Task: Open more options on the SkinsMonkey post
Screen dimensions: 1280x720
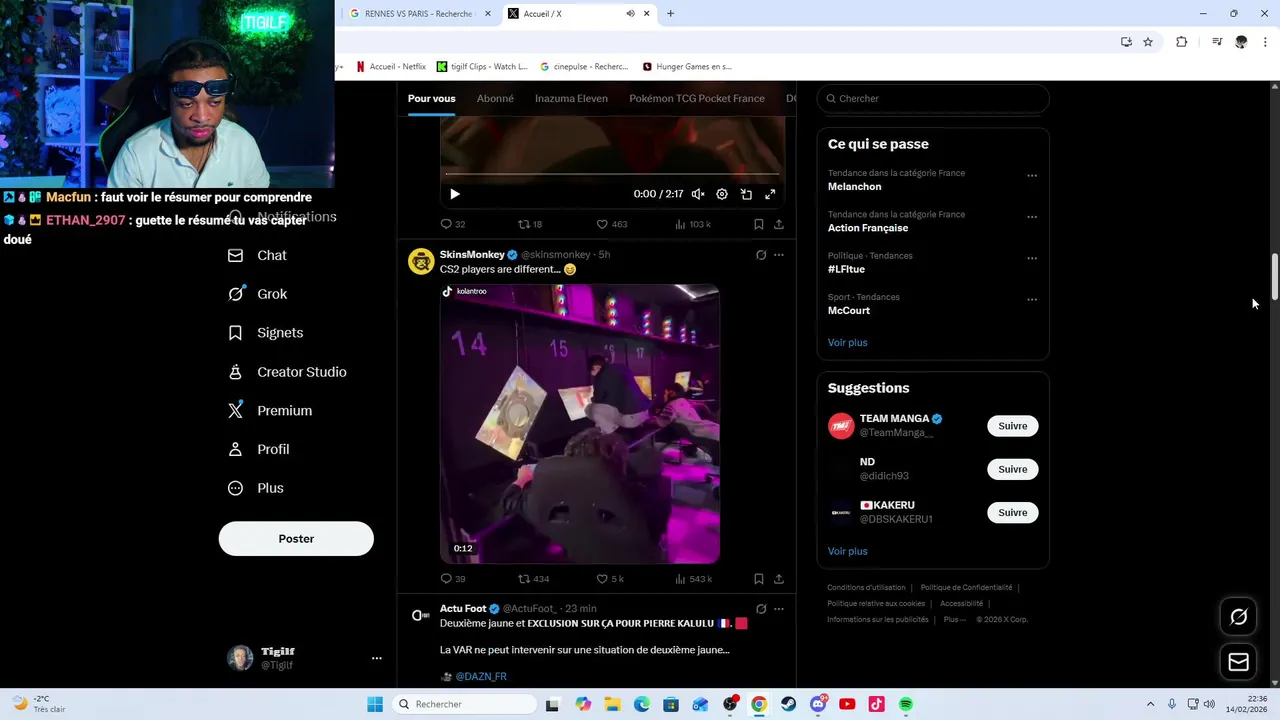Action: click(x=779, y=255)
